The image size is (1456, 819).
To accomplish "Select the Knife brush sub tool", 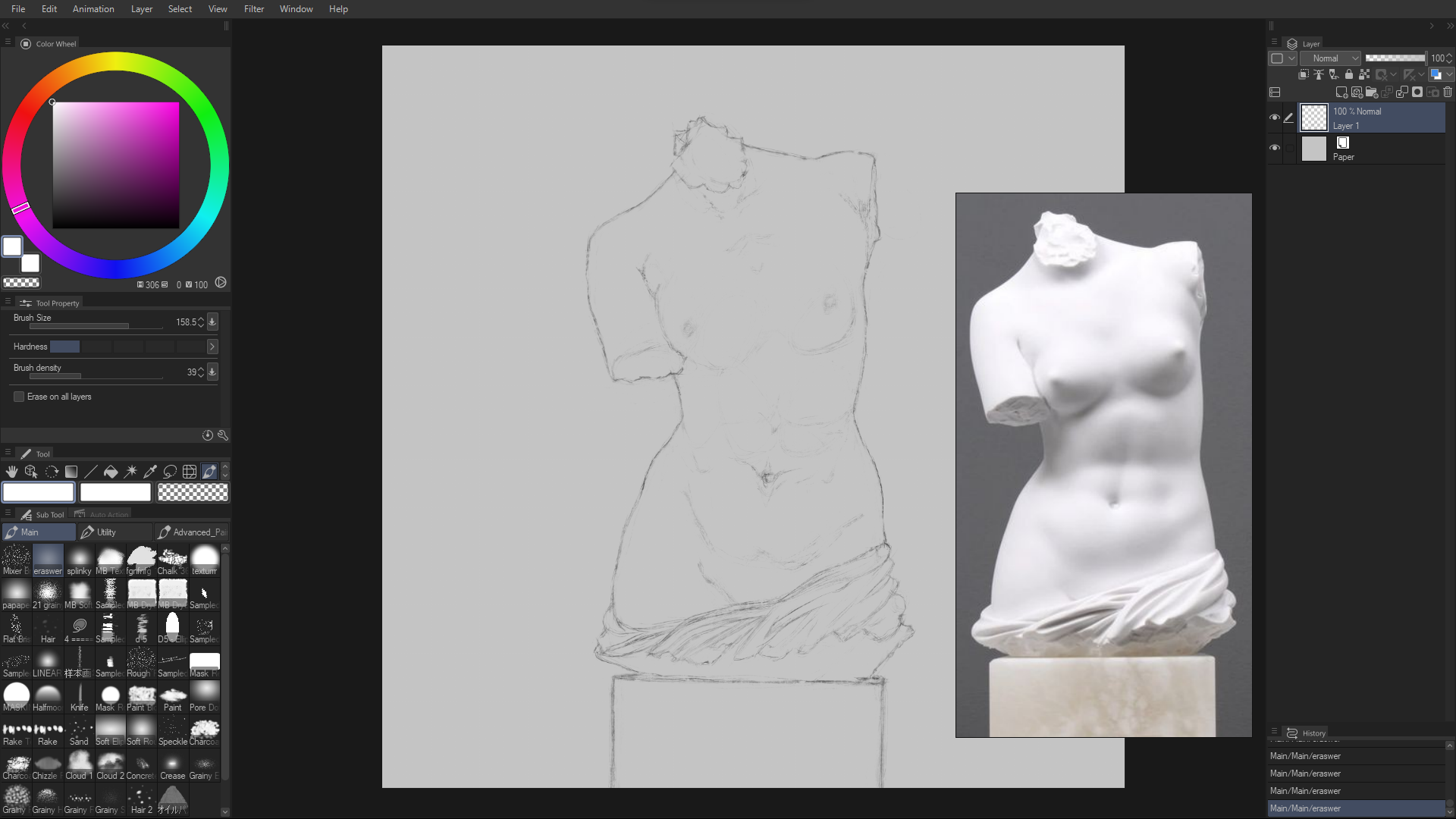I will (x=79, y=696).
